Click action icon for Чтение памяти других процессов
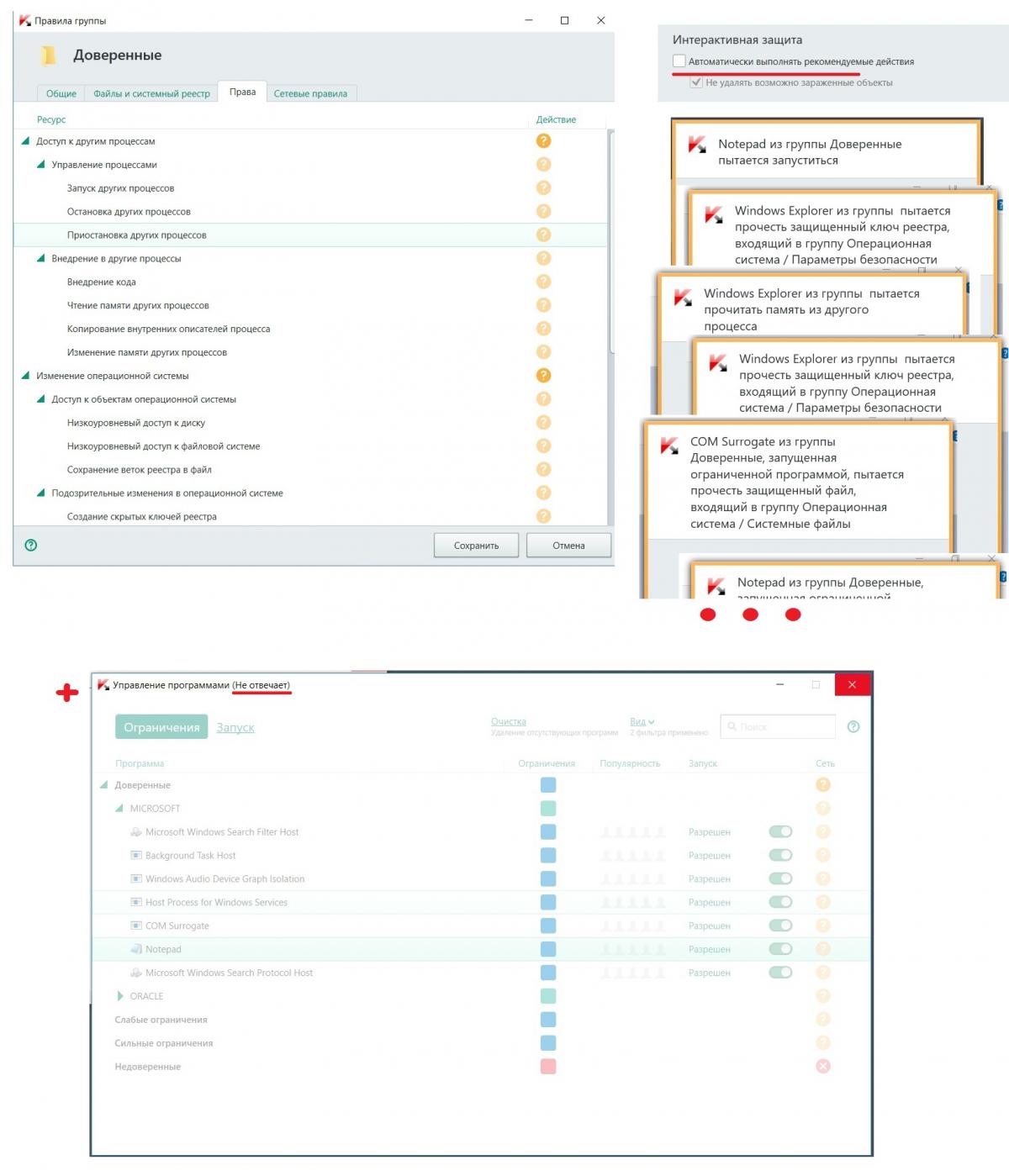The image size is (1009, 1176). click(x=544, y=305)
